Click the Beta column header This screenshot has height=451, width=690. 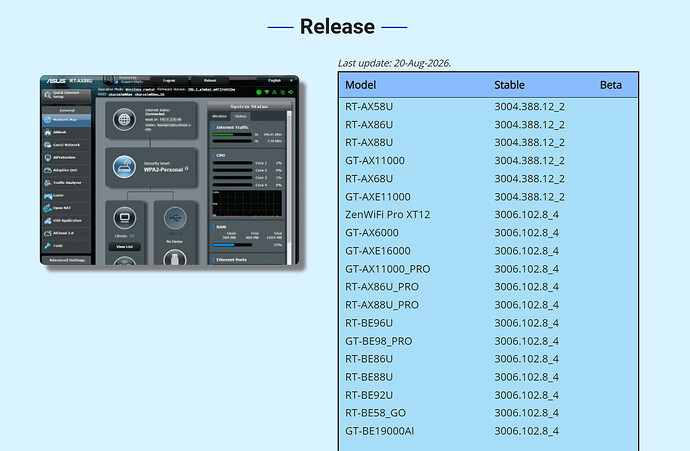pyautogui.click(x=611, y=85)
